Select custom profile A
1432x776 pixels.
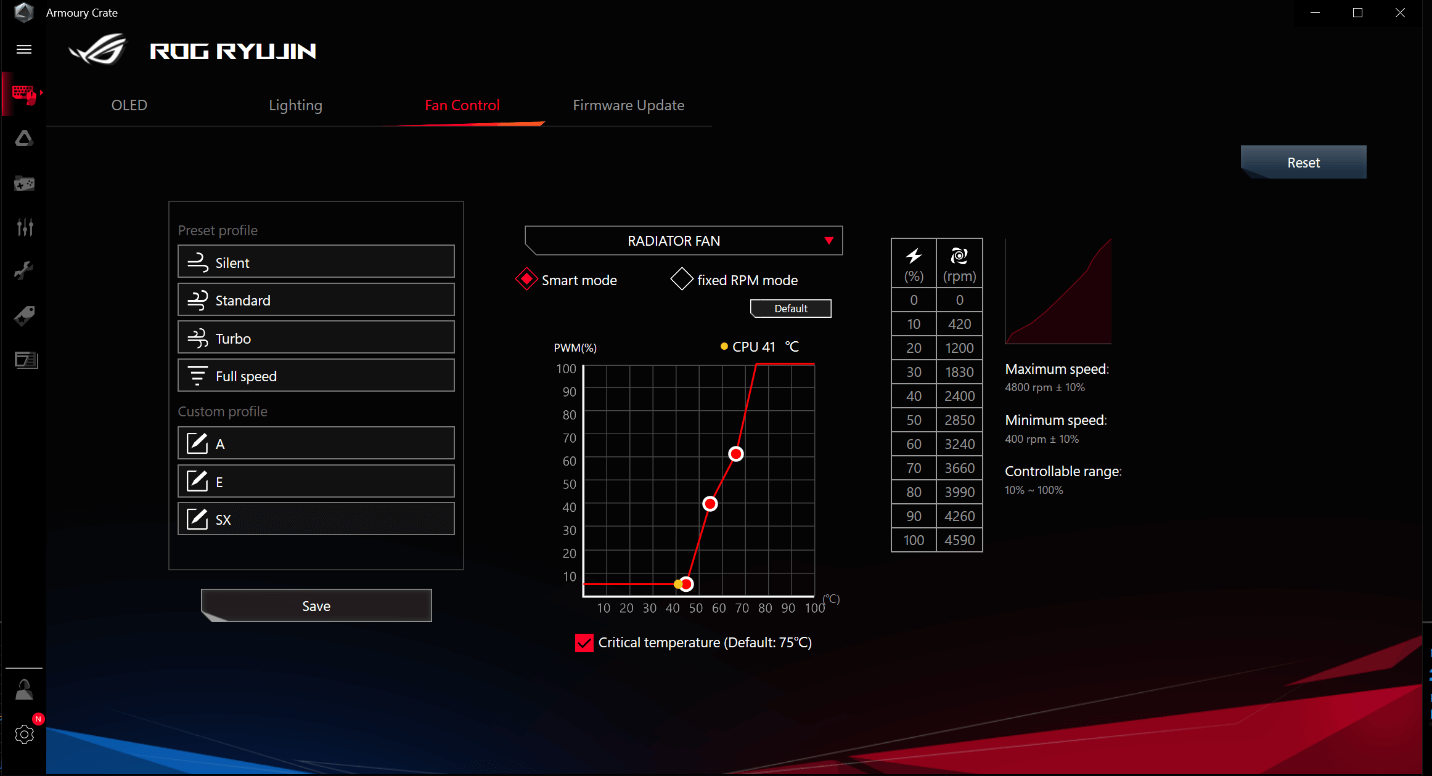316,443
